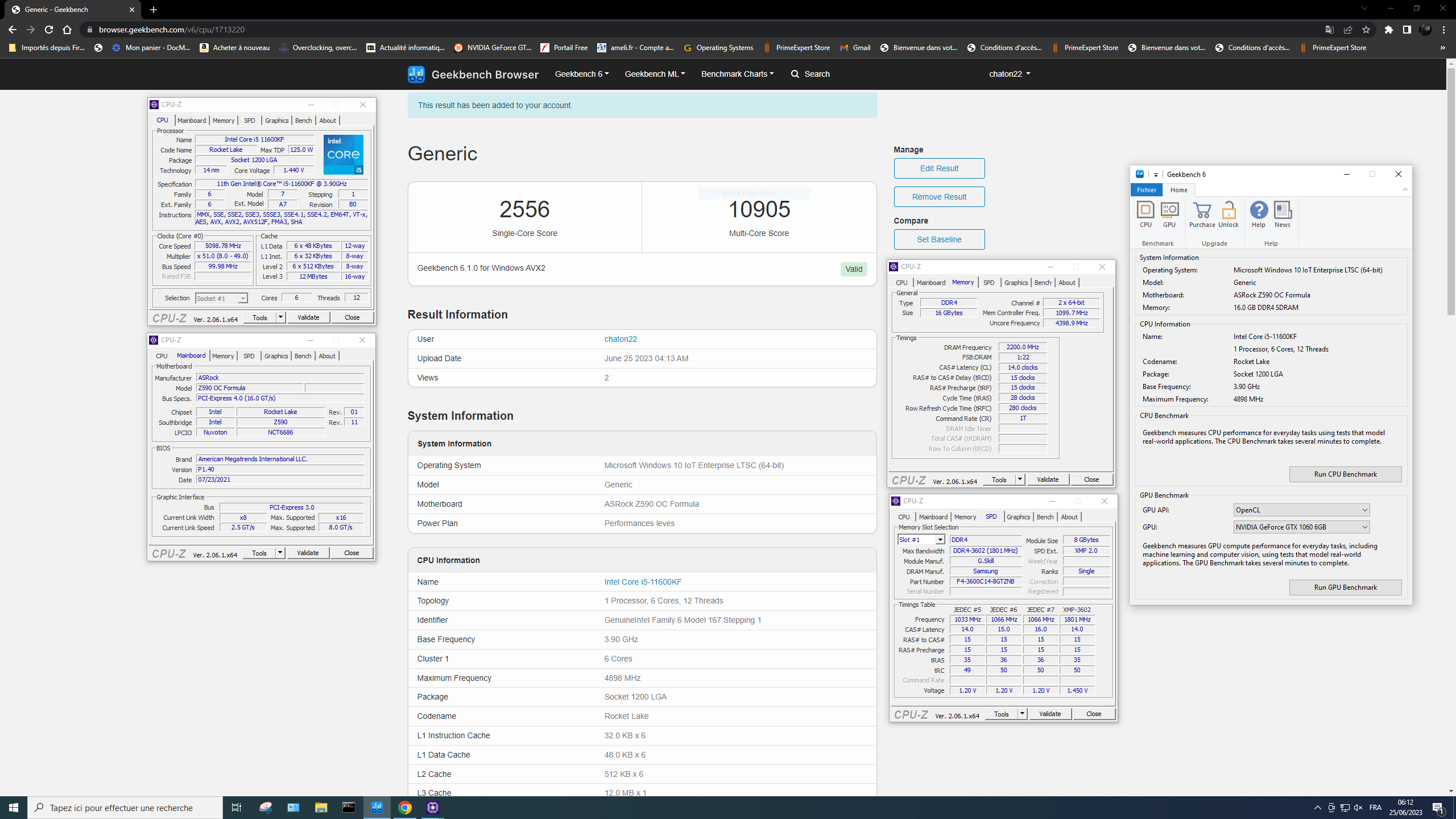Image resolution: width=1456 pixels, height=819 pixels.
Task: Click the Windows taskbar search box
Action: click(x=125, y=808)
